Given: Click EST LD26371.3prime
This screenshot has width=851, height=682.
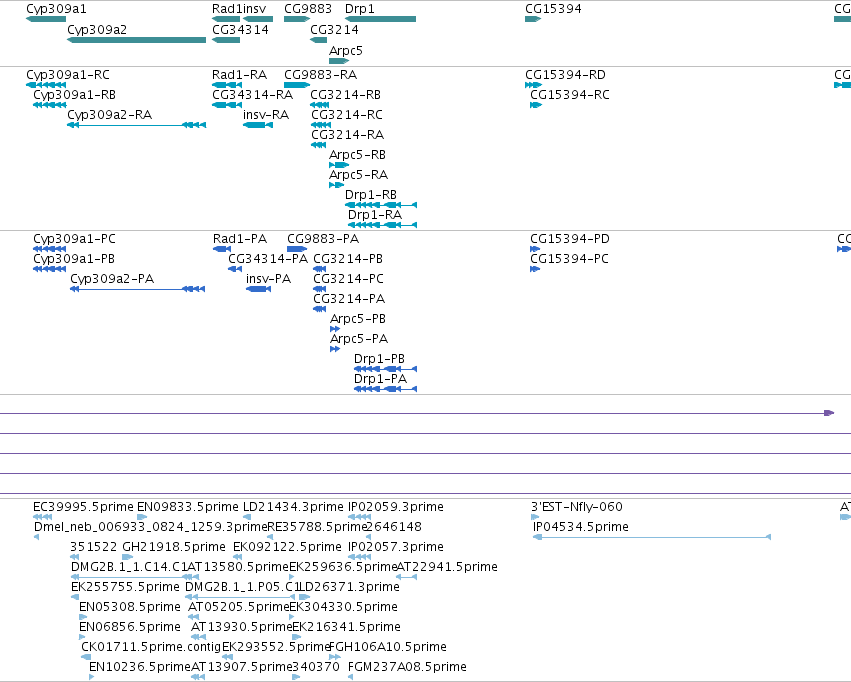Looking at the screenshot, I should pyautogui.click(x=350, y=587).
